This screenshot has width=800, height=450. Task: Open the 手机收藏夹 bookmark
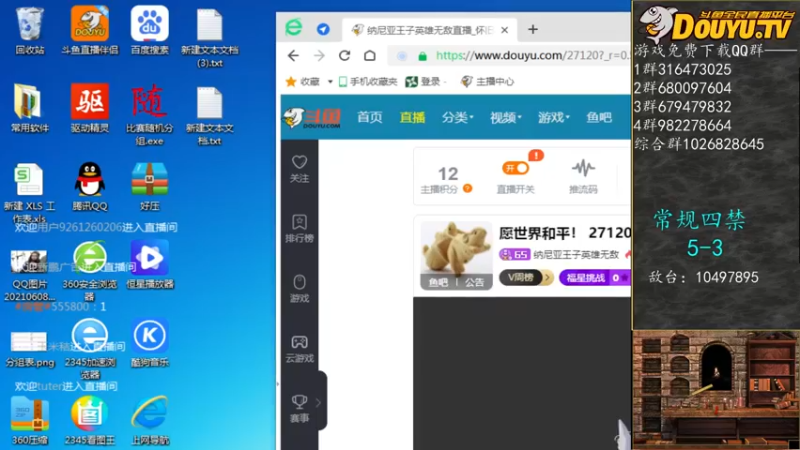[368, 82]
